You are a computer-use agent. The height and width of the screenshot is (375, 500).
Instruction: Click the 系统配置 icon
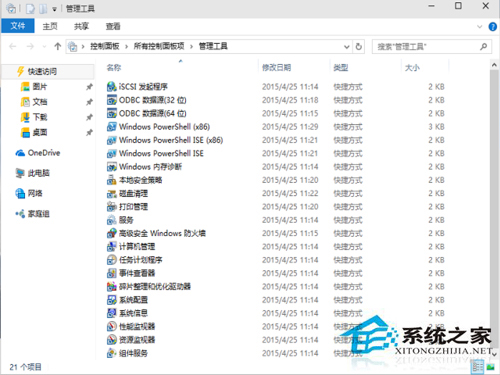click(x=111, y=300)
